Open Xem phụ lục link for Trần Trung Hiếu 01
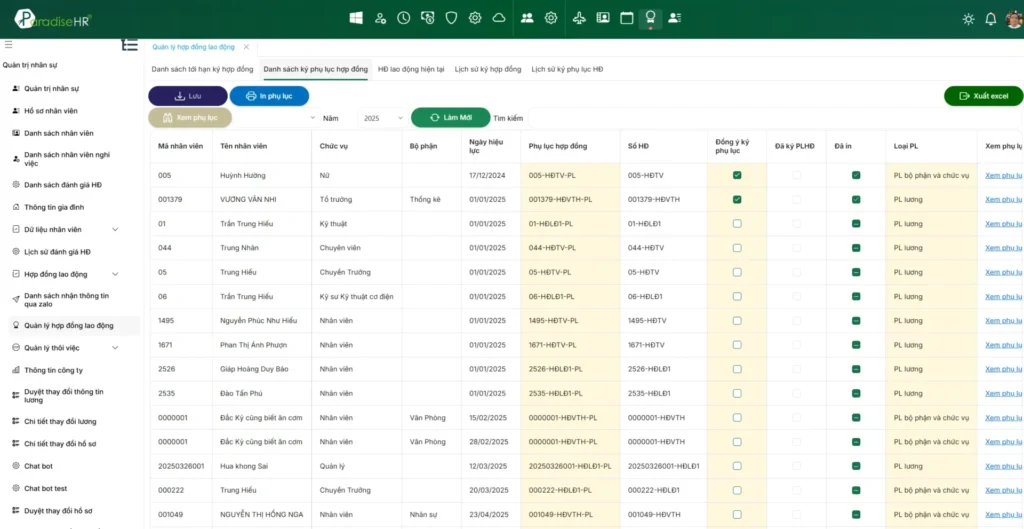 coord(1003,223)
